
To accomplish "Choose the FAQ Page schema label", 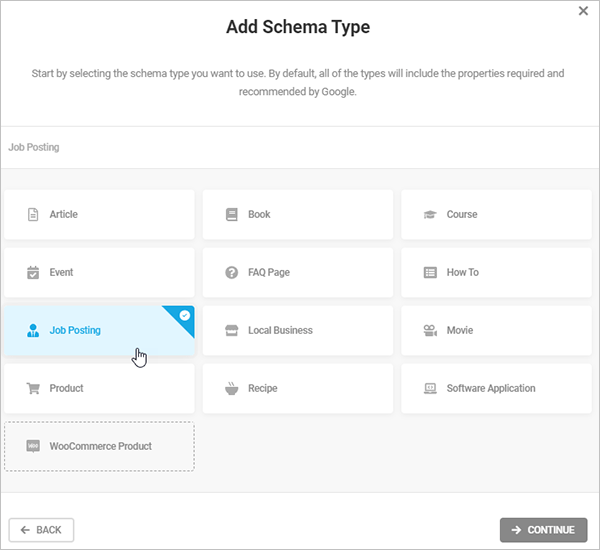I will [269, 273].
